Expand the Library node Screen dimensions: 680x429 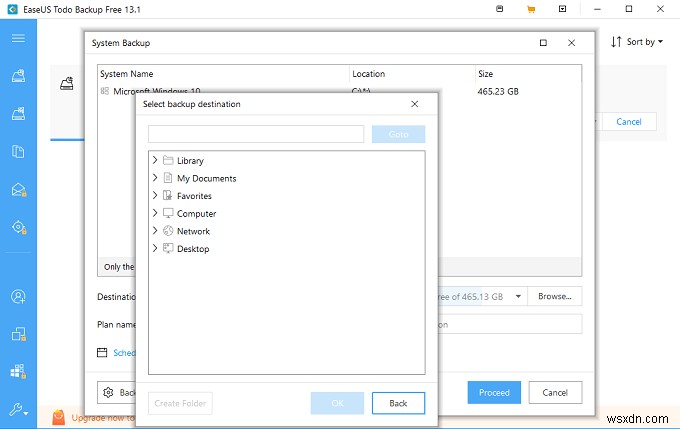tap(155, 160)
